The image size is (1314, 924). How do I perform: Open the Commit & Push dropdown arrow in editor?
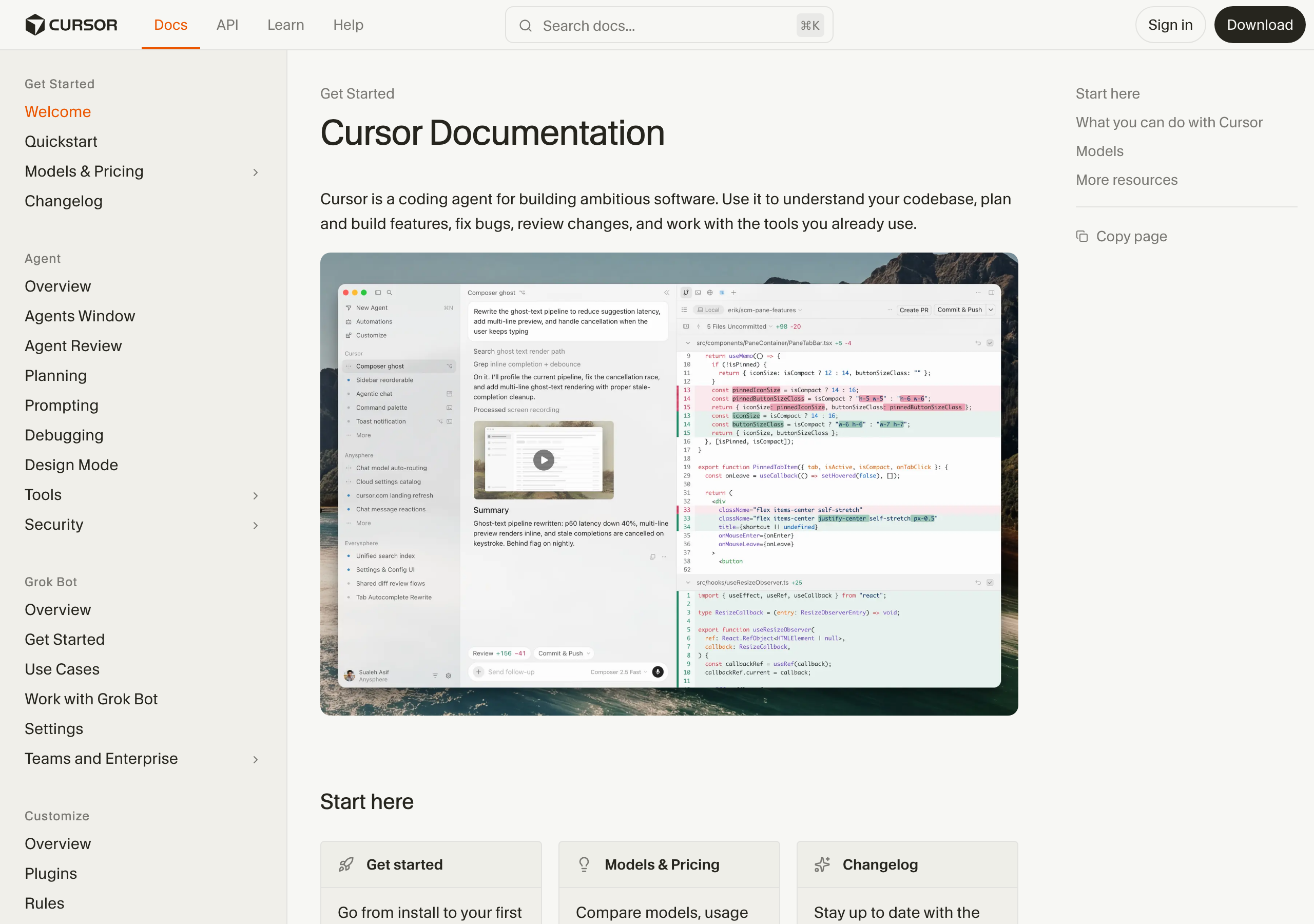pos(991,310)
